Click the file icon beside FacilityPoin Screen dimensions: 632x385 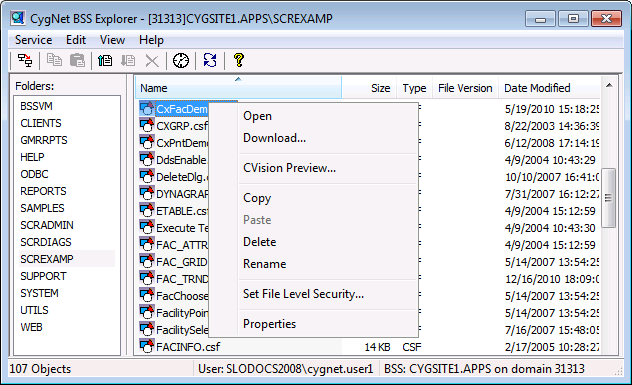click(147, 312)
